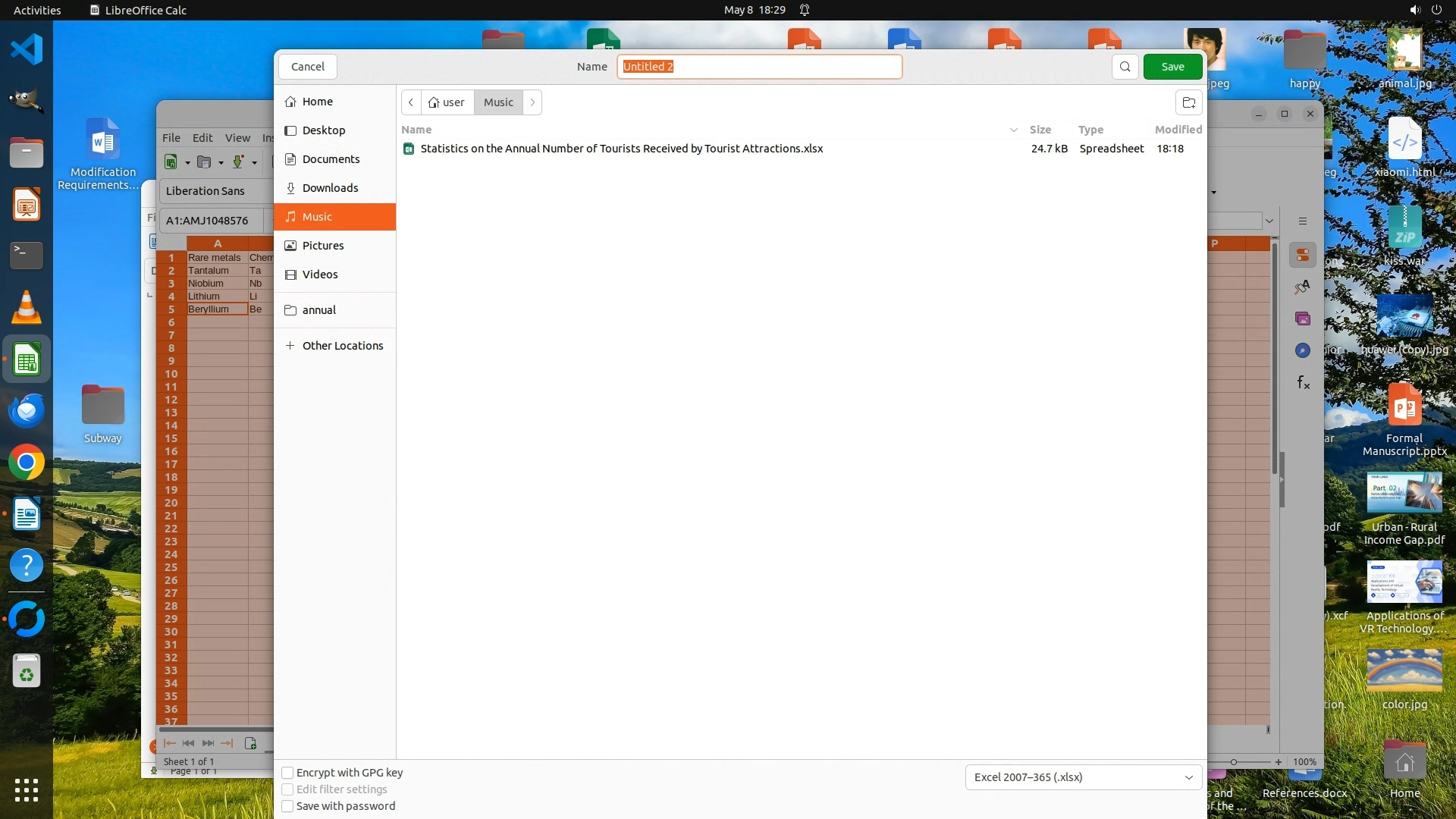Enable Encrypt with GPG key
Screen dimensions: 1456x819
(x=287, y=773)
